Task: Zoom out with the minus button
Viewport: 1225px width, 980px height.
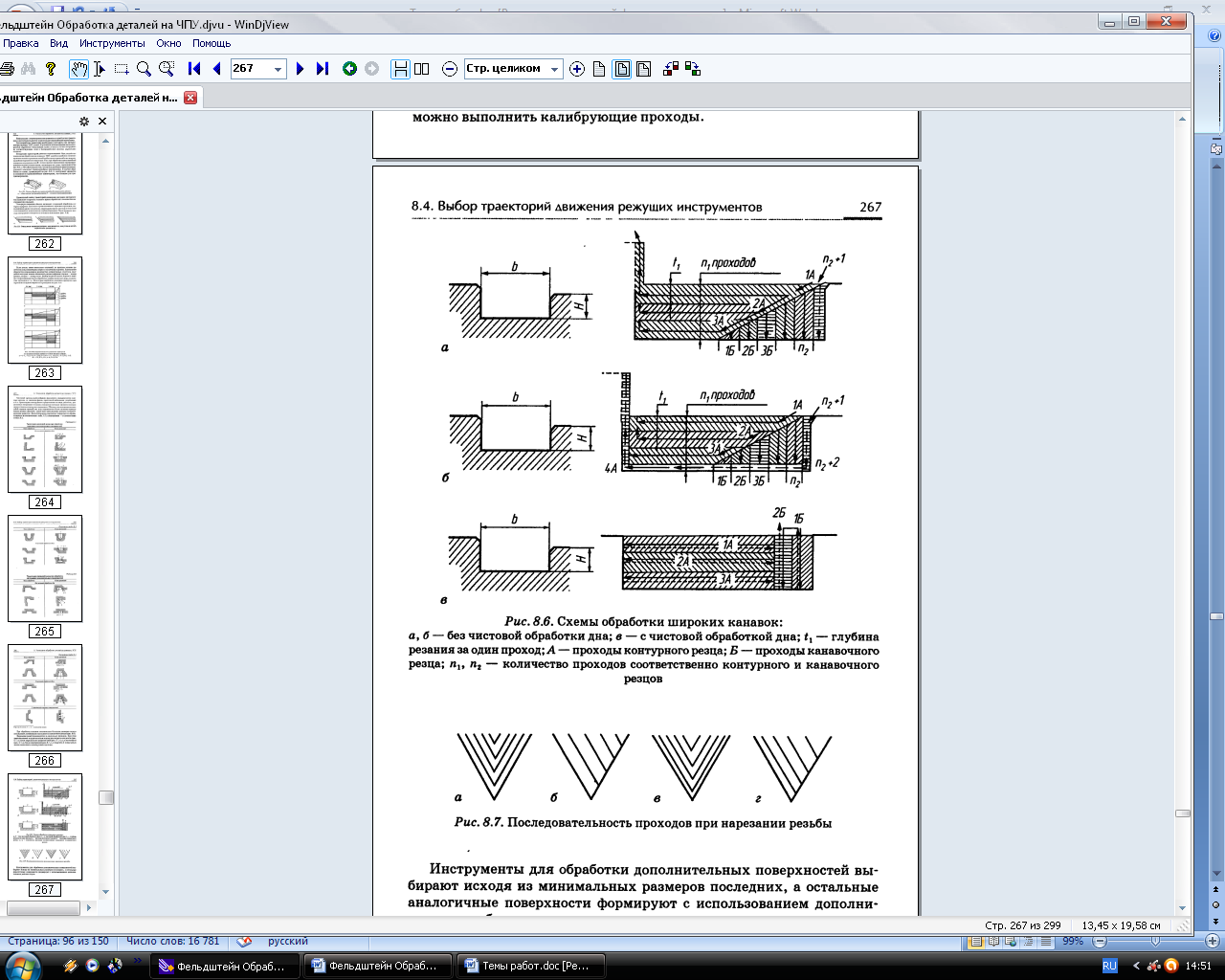Action: point(450,69)
